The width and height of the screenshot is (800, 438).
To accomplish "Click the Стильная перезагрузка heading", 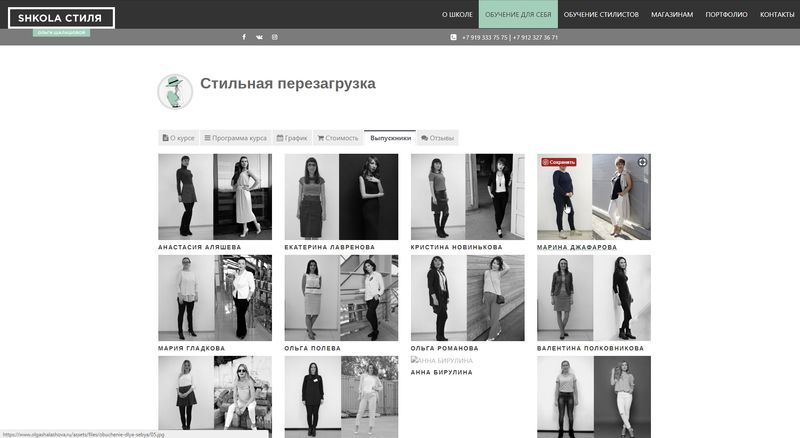I will (x=288, y=83).
